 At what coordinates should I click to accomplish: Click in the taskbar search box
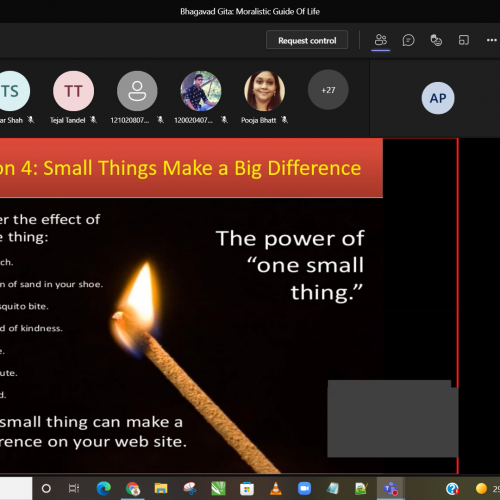click(16, 489)
